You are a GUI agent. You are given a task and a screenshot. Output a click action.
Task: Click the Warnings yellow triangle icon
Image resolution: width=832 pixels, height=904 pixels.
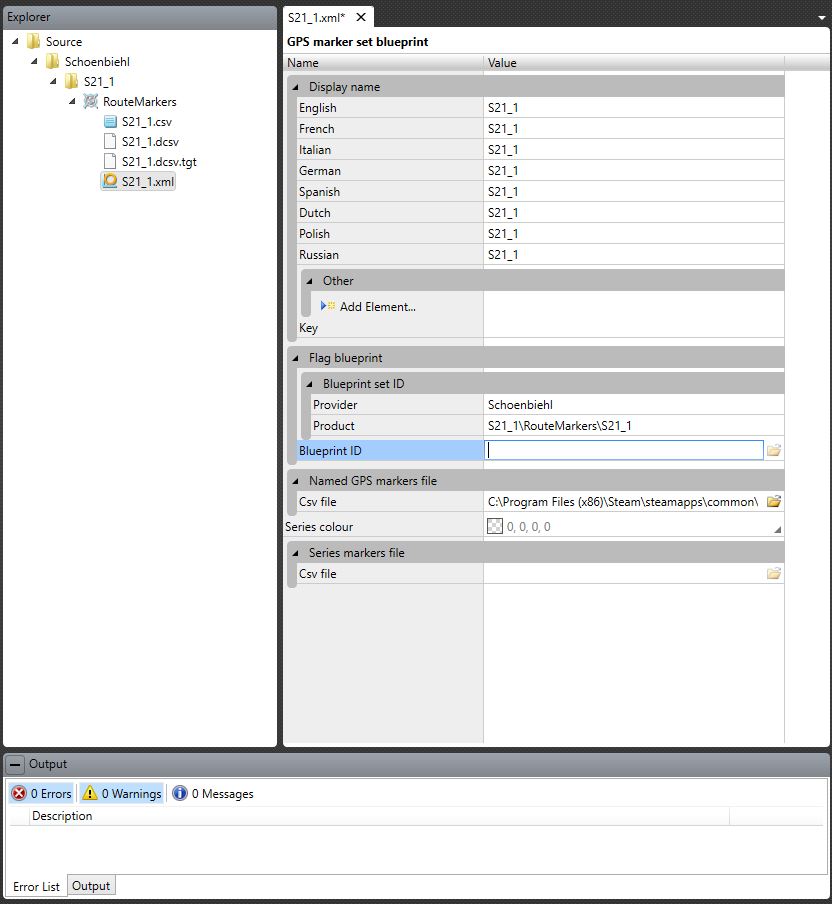coord(90,793)
